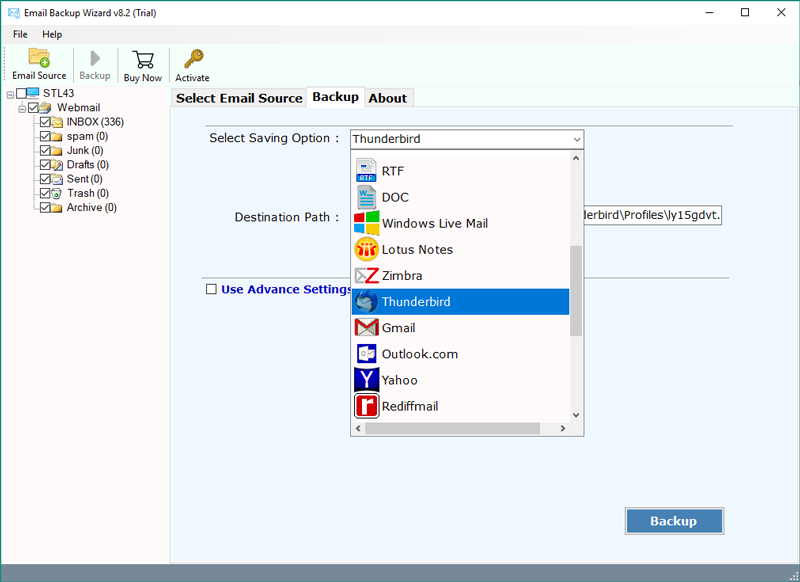Click the horizontal scroll left arrow
The width and height of the screenshot is (800, 582).
pyautogui.click(x=358, y=428)
